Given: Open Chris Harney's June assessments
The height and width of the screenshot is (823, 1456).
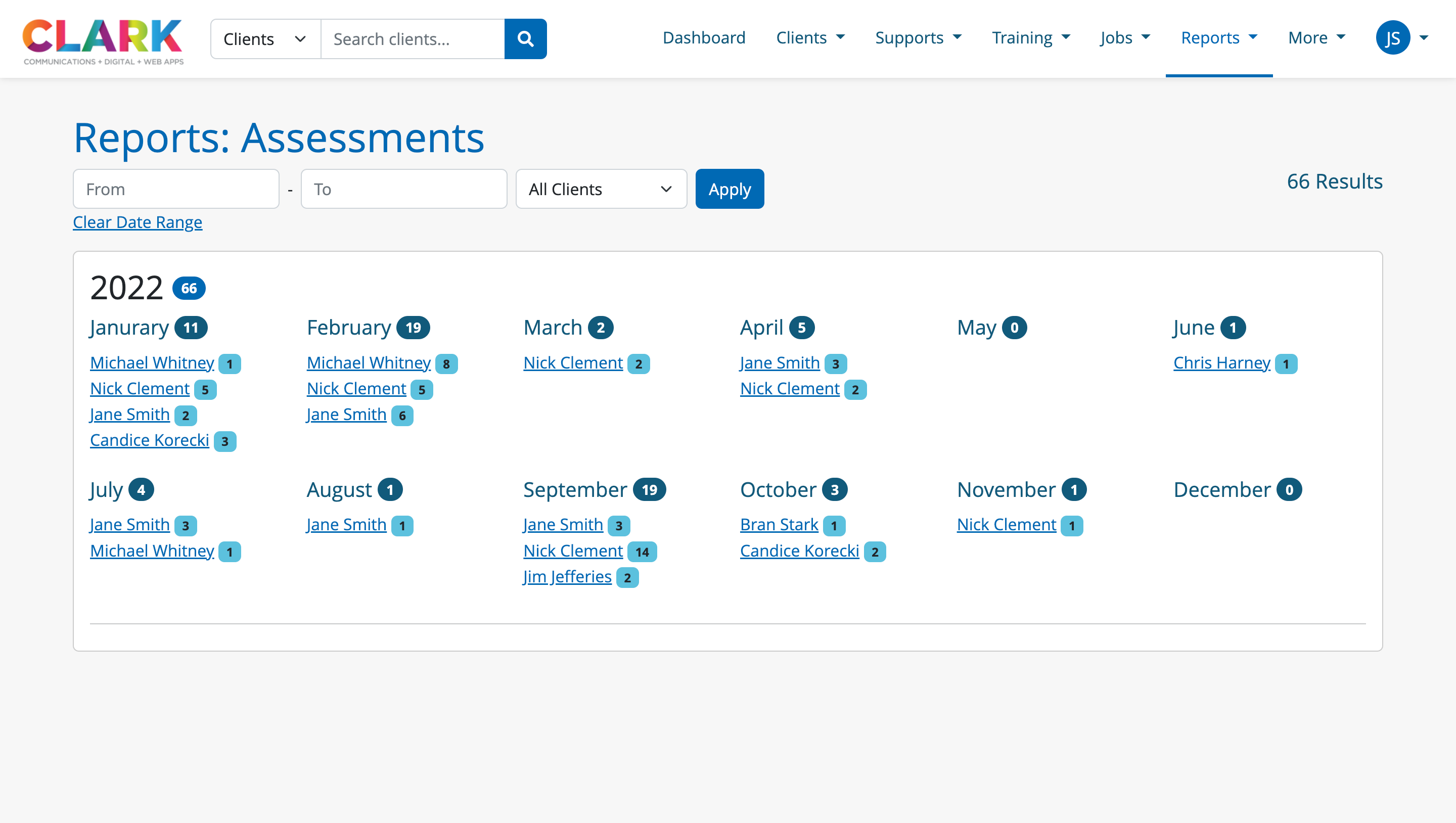Looking at the screenshot, I should 1221,363.
